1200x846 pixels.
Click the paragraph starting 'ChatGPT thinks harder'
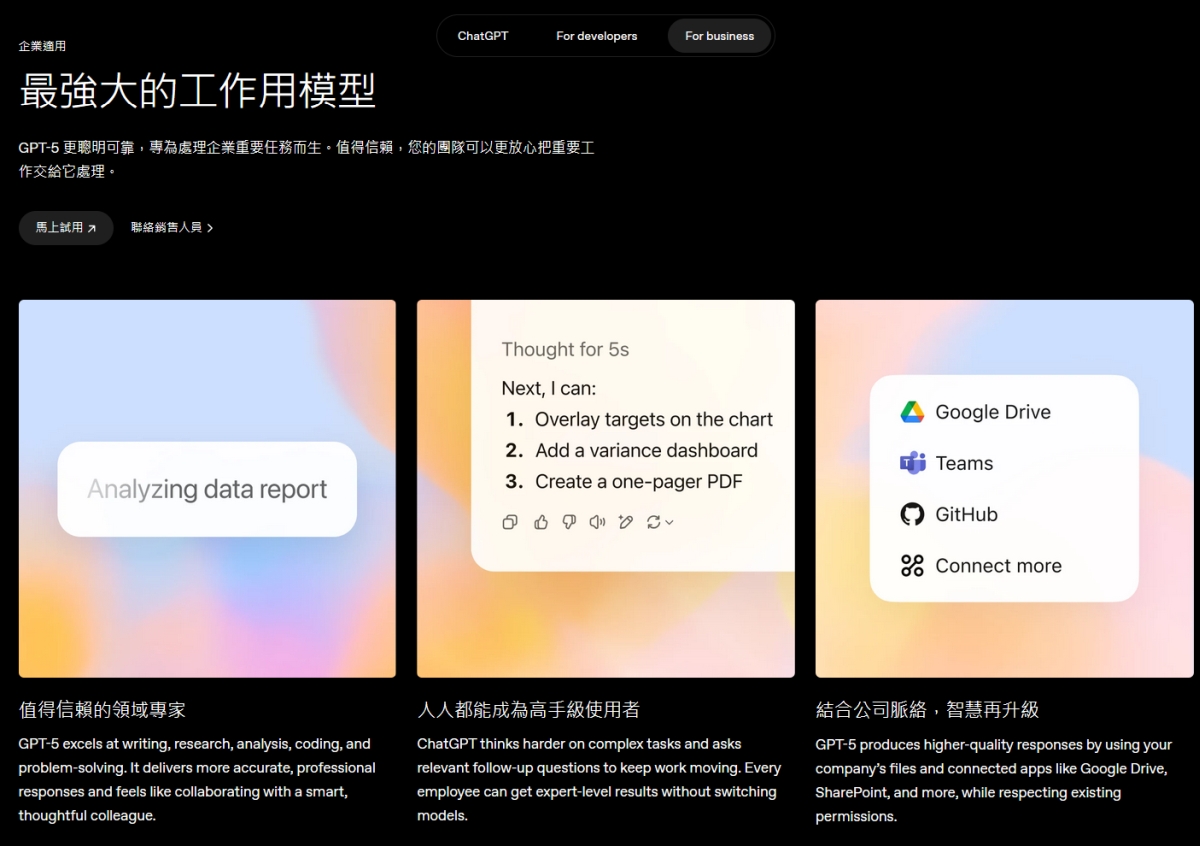(597, 780)
